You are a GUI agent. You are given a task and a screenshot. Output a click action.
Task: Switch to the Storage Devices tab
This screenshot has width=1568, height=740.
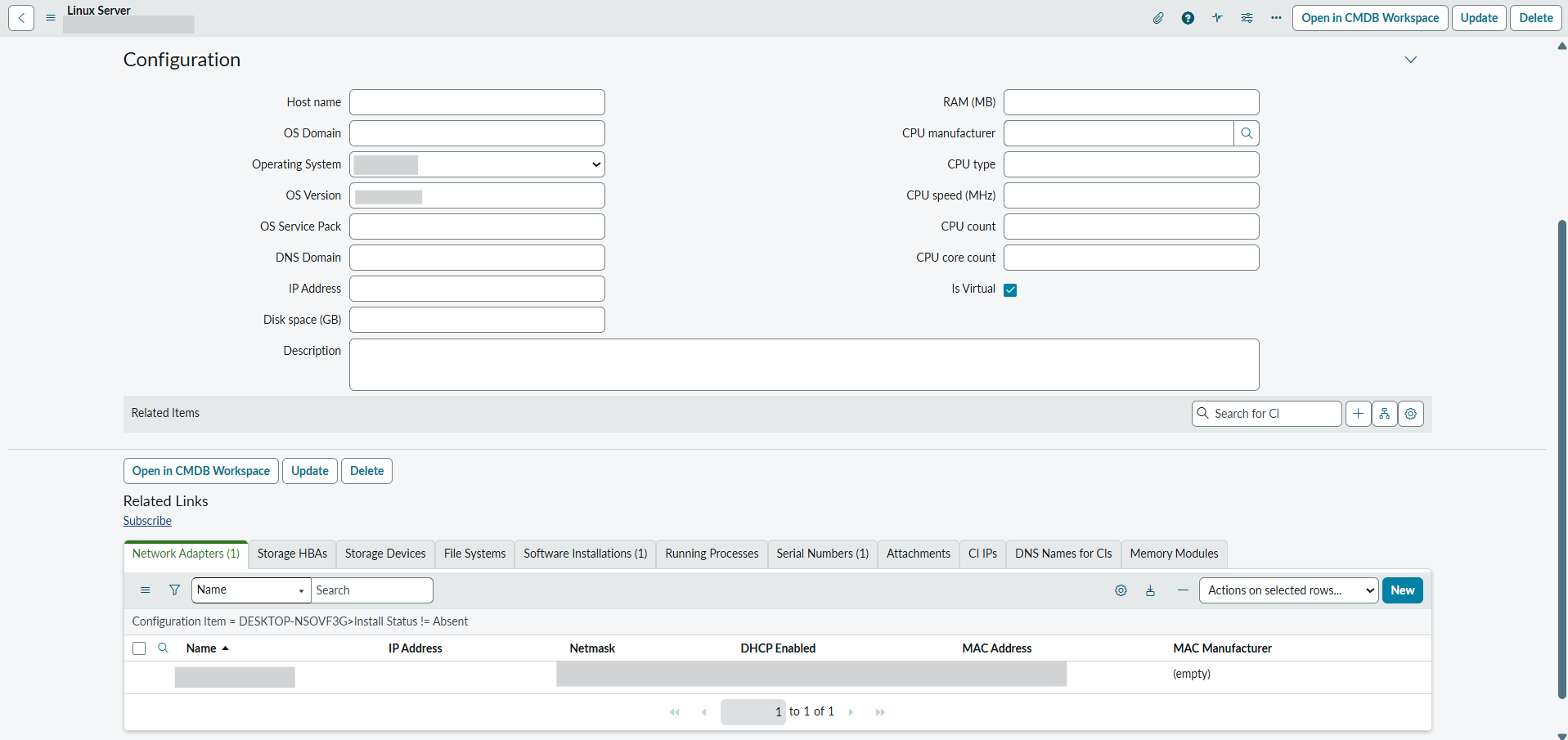click(385, 554)
